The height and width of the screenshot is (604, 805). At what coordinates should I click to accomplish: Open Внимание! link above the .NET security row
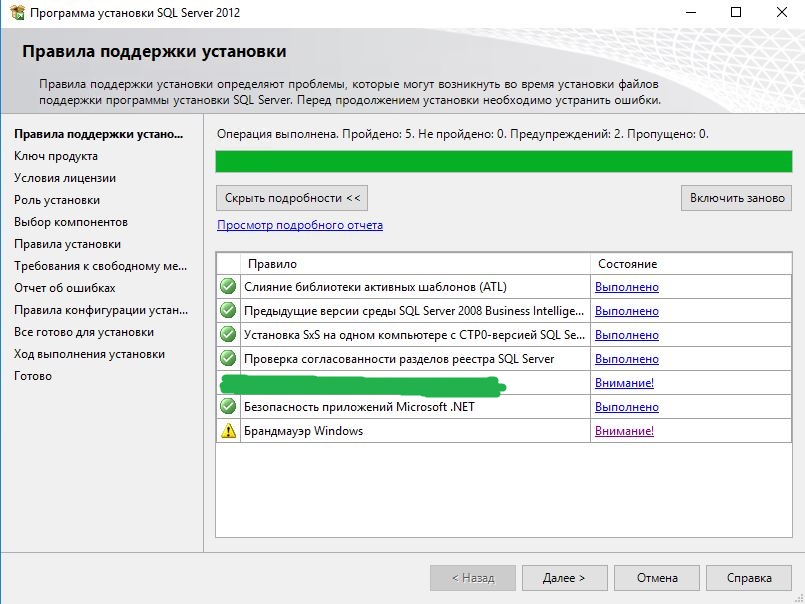point(624,383)
